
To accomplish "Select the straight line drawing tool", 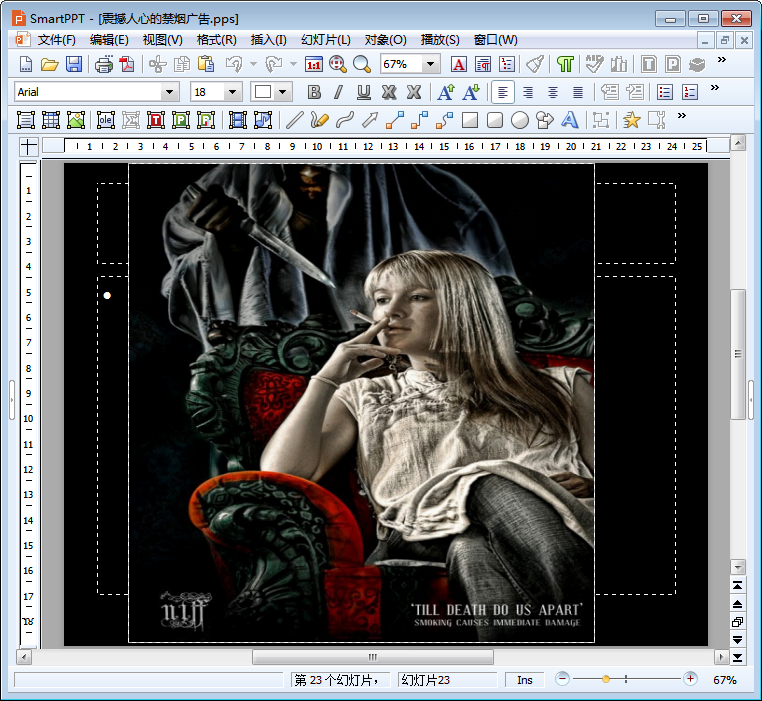I will point(294,120).
